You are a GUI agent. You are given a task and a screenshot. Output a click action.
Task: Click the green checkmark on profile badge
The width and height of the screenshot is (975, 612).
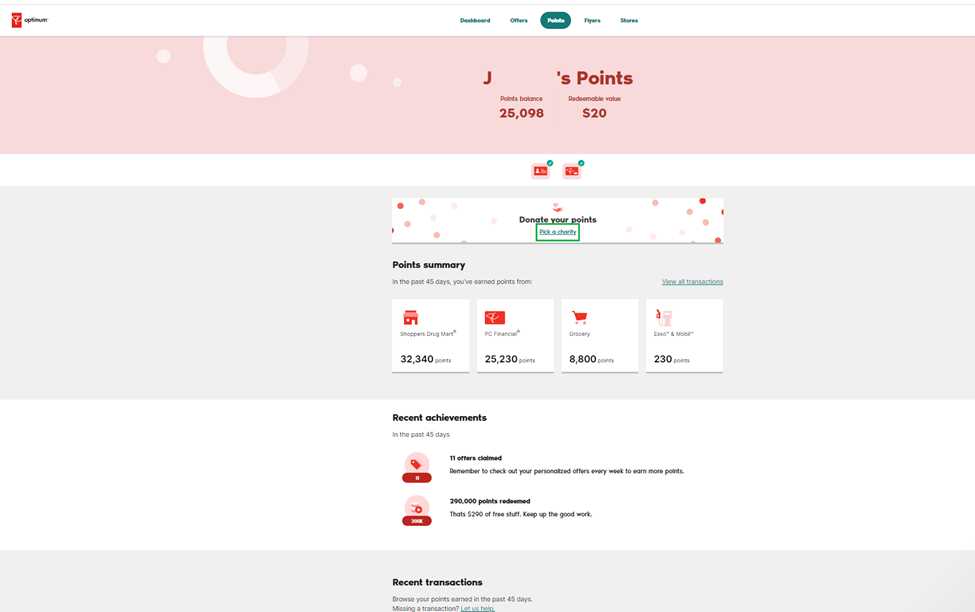pos(550,163)
